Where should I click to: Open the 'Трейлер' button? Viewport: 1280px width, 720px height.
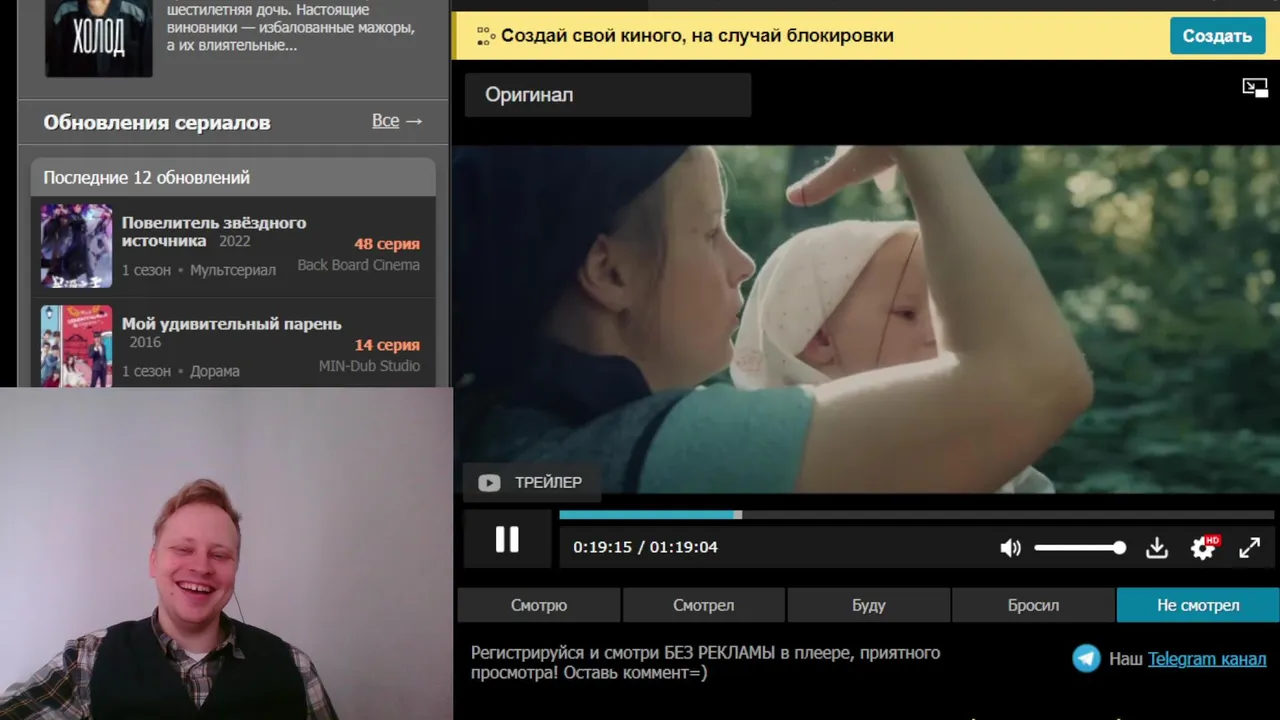531,483
